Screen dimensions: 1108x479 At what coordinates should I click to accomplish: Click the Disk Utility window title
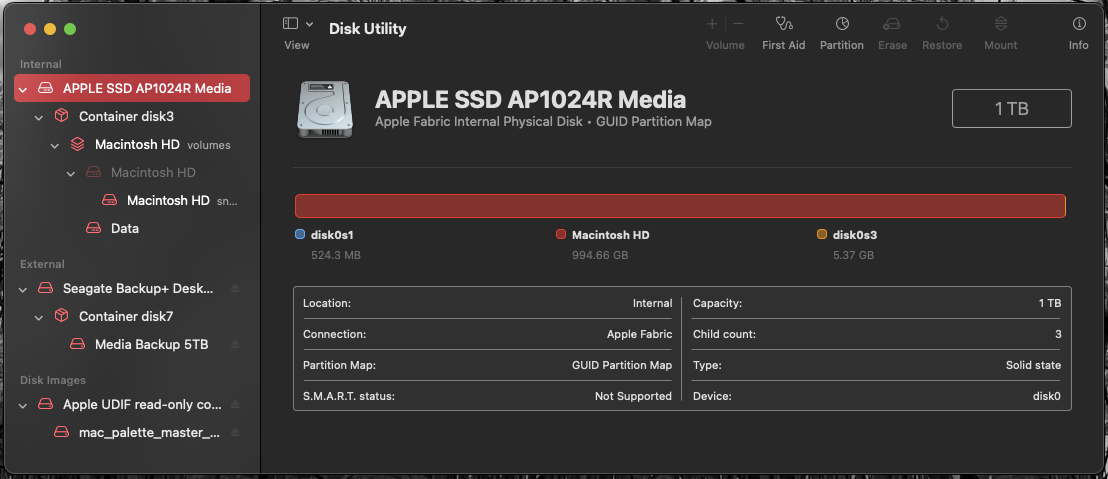[x=367, y=29]
